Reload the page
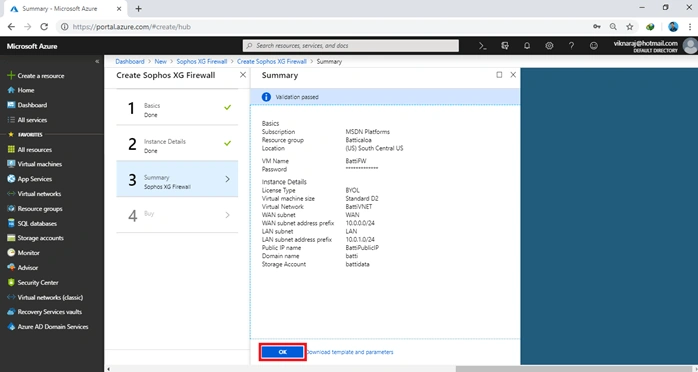698x372 pixels. click(x=44, y=27)
